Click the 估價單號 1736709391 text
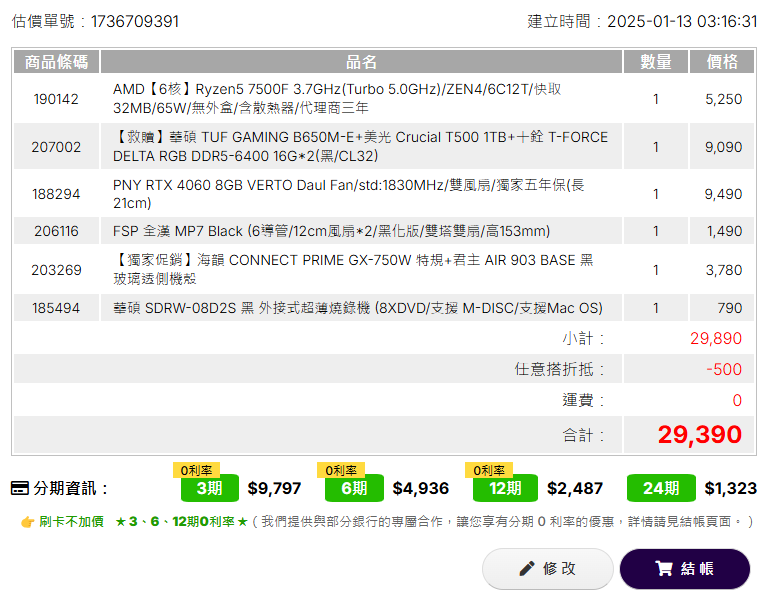 coord(95,21)
